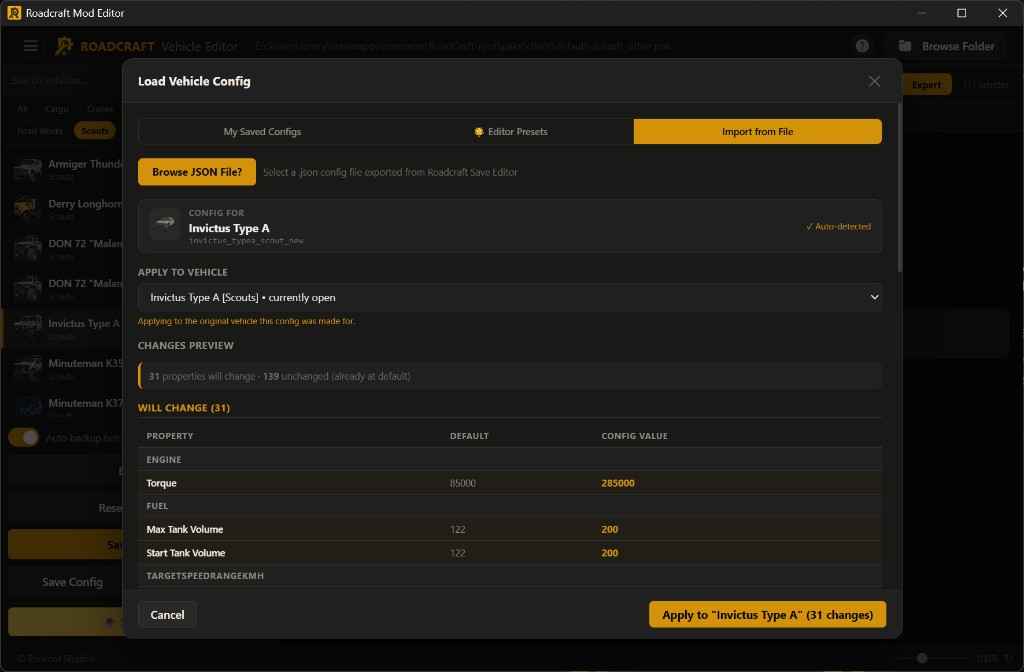Click the Browse JSON File button
The height and width of the screenshot is (672, 1024).
[x=197, y=172]
